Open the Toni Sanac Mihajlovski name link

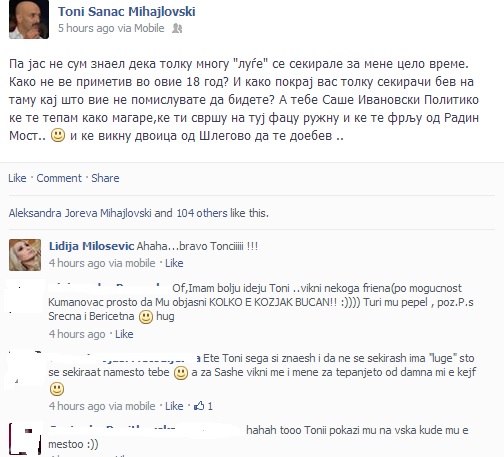coord(127,11)
